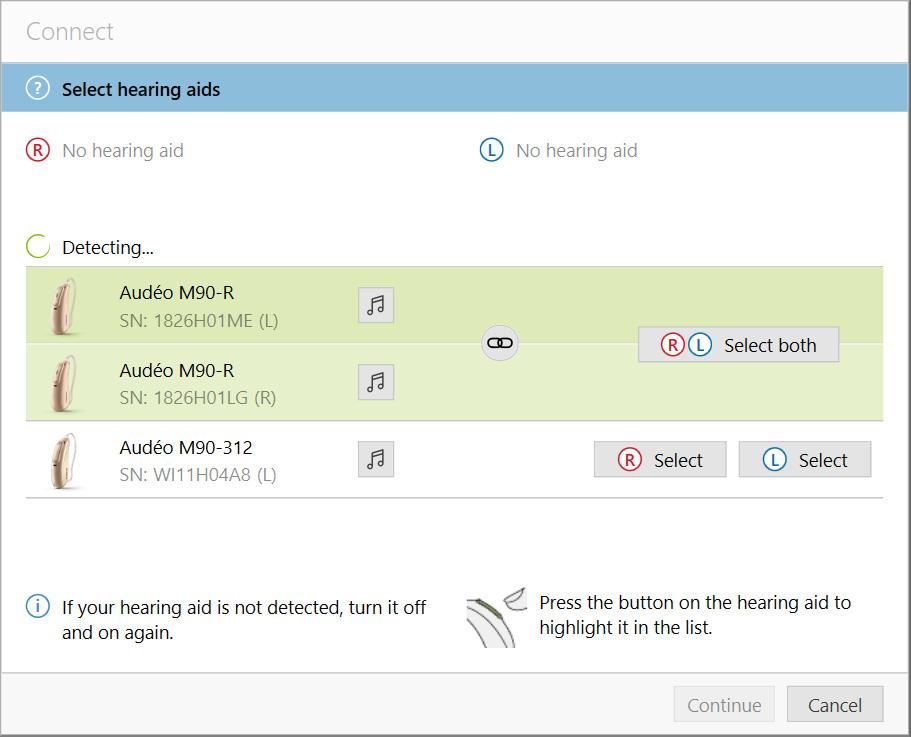Viewport: 911px width, 737px height.
Task: Click the Audéo M90-312 device name
Action: pos(186,447)
